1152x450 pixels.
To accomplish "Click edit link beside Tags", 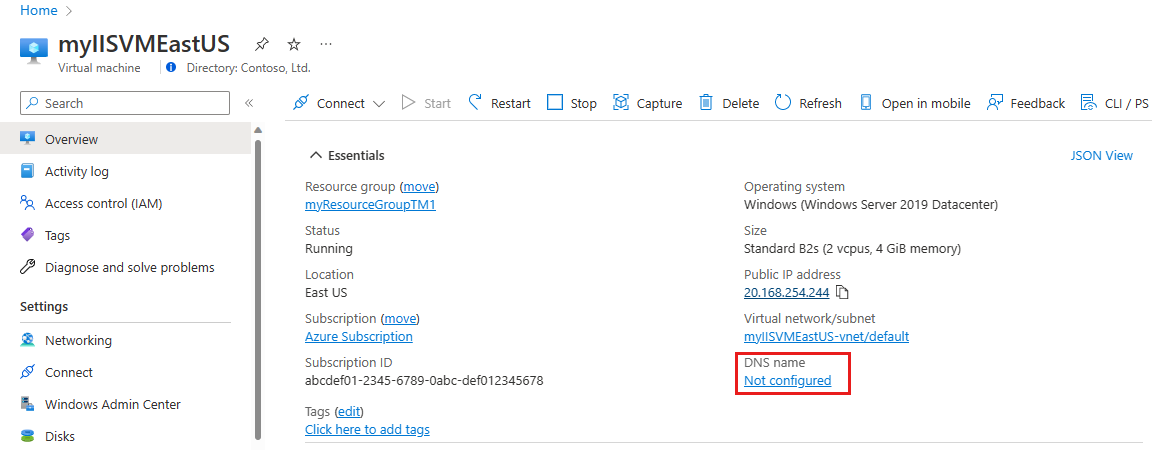I will 349,411.
